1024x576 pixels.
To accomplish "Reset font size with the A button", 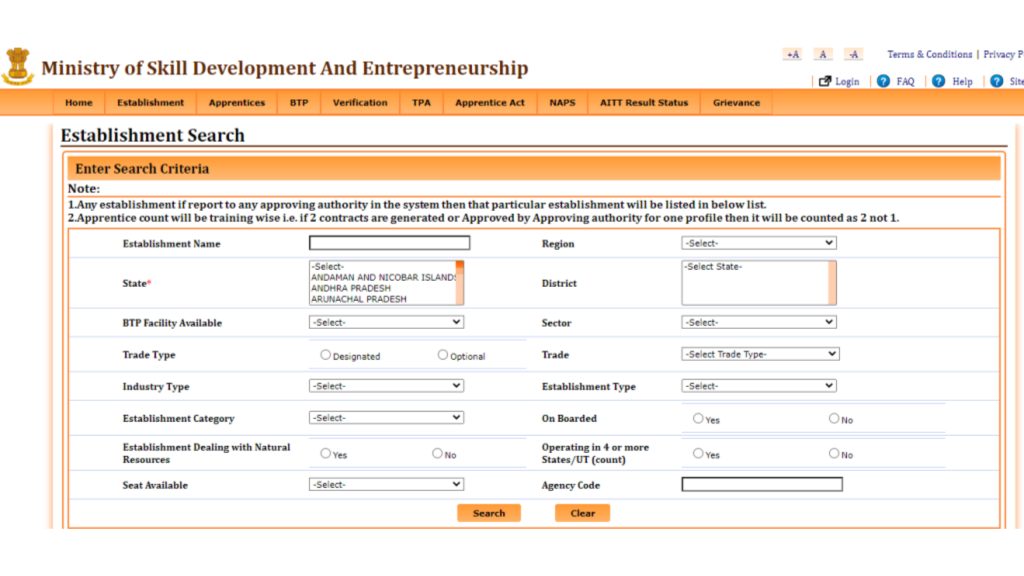I will coord(823,54).
